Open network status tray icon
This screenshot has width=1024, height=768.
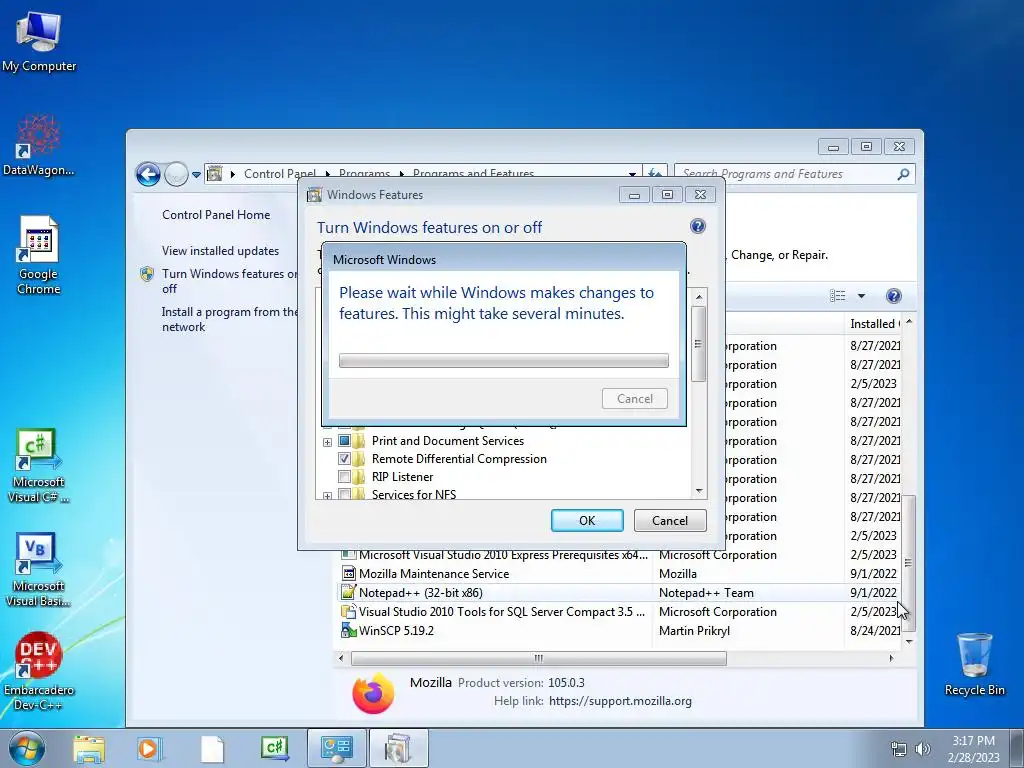click(899, 749)
